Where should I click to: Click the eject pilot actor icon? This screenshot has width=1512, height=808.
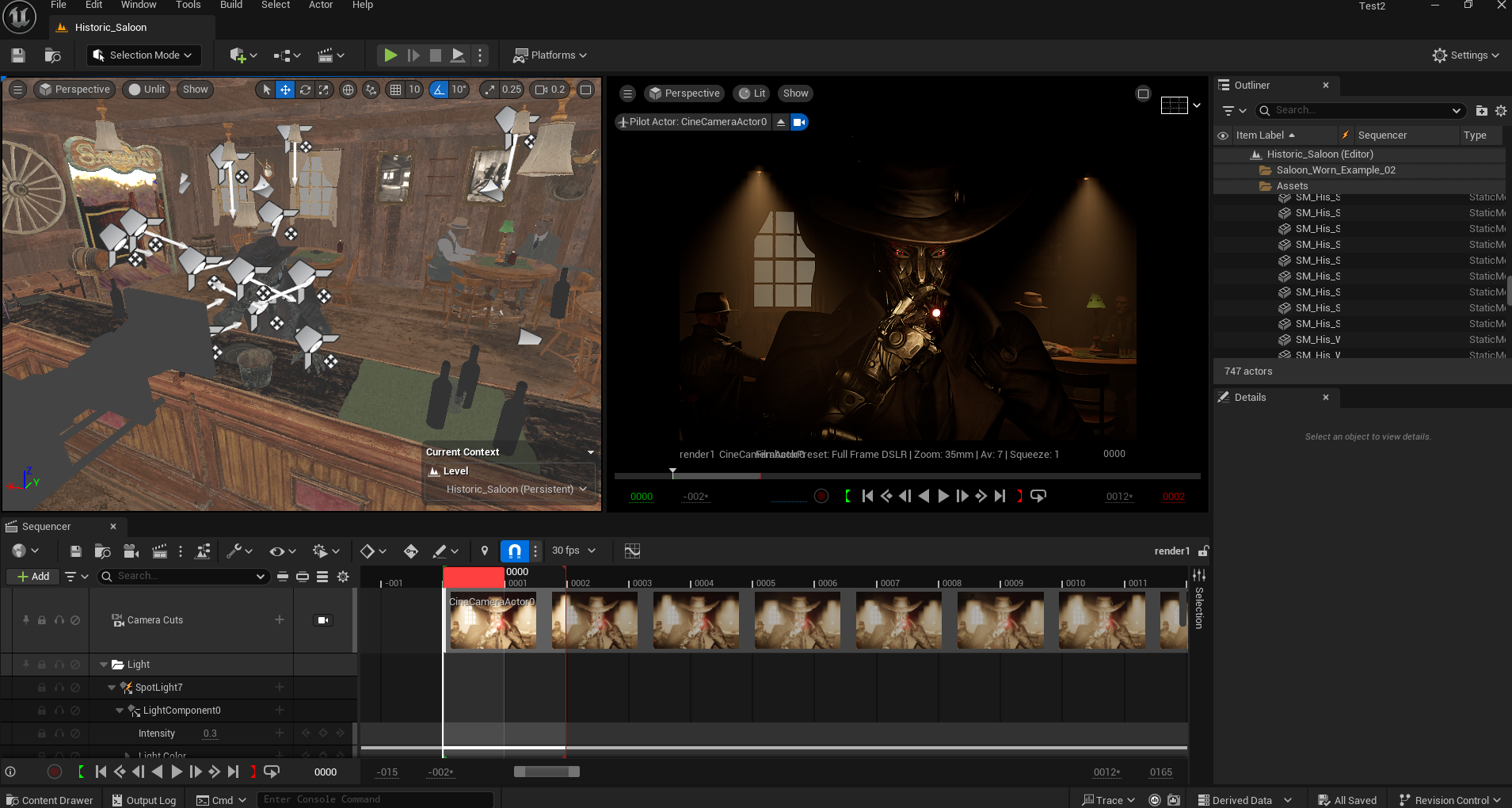click(781, 122)
